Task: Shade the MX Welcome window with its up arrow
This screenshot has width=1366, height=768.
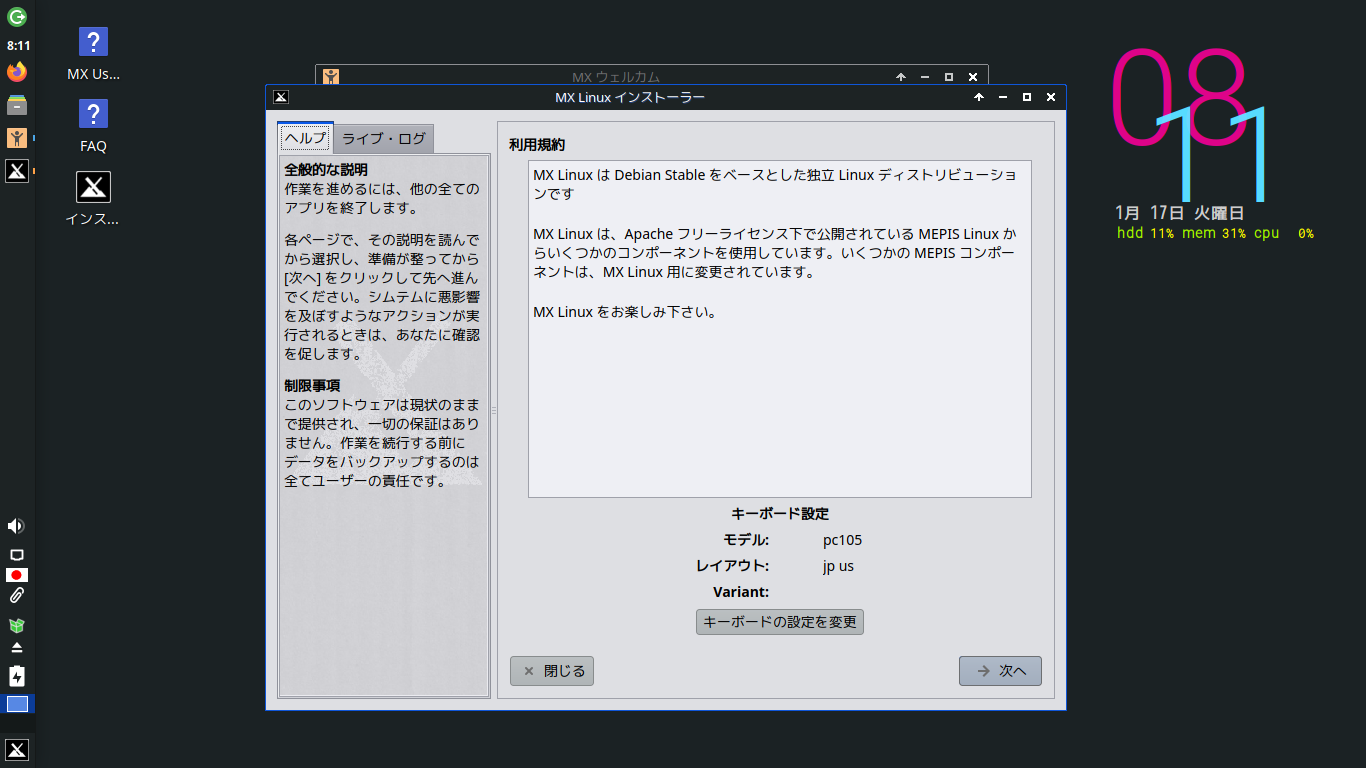Action: pos(901,76)
